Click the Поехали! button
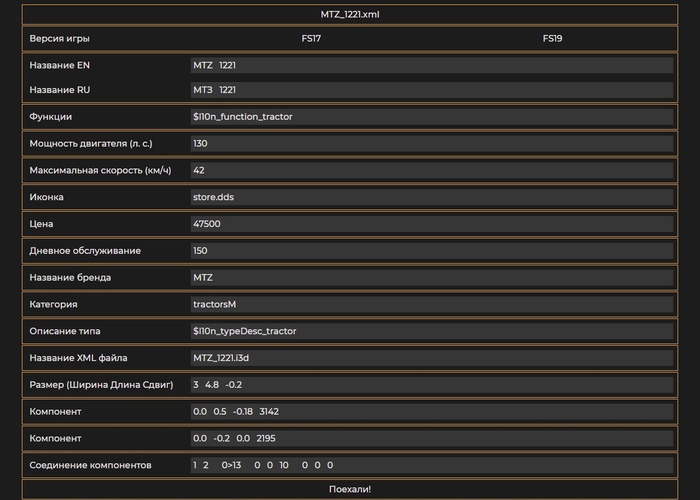The width and height of the screenshot is (700, 500). click(x=350, y=489)
